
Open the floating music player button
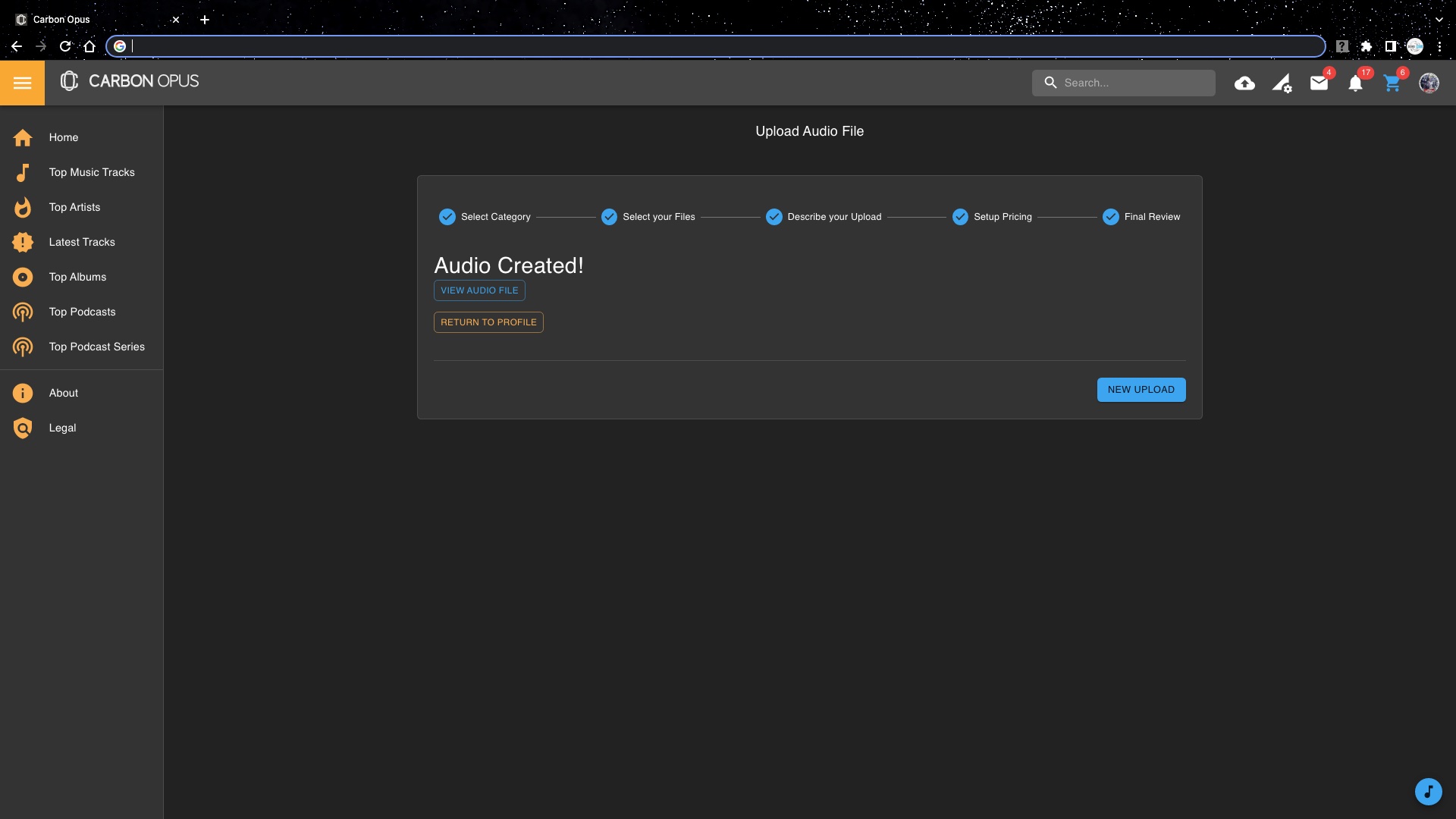(x=1428, y=792)
